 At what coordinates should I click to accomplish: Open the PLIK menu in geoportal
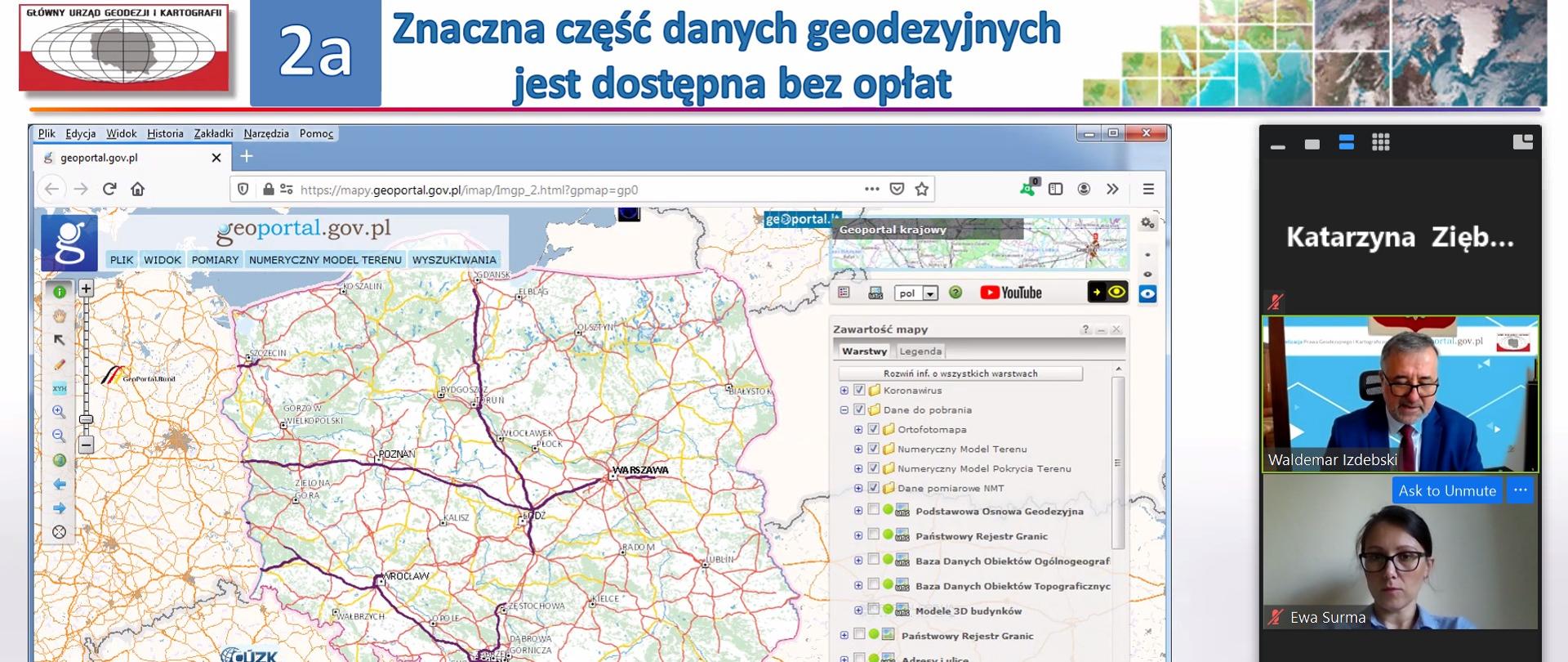click(122, 260)
